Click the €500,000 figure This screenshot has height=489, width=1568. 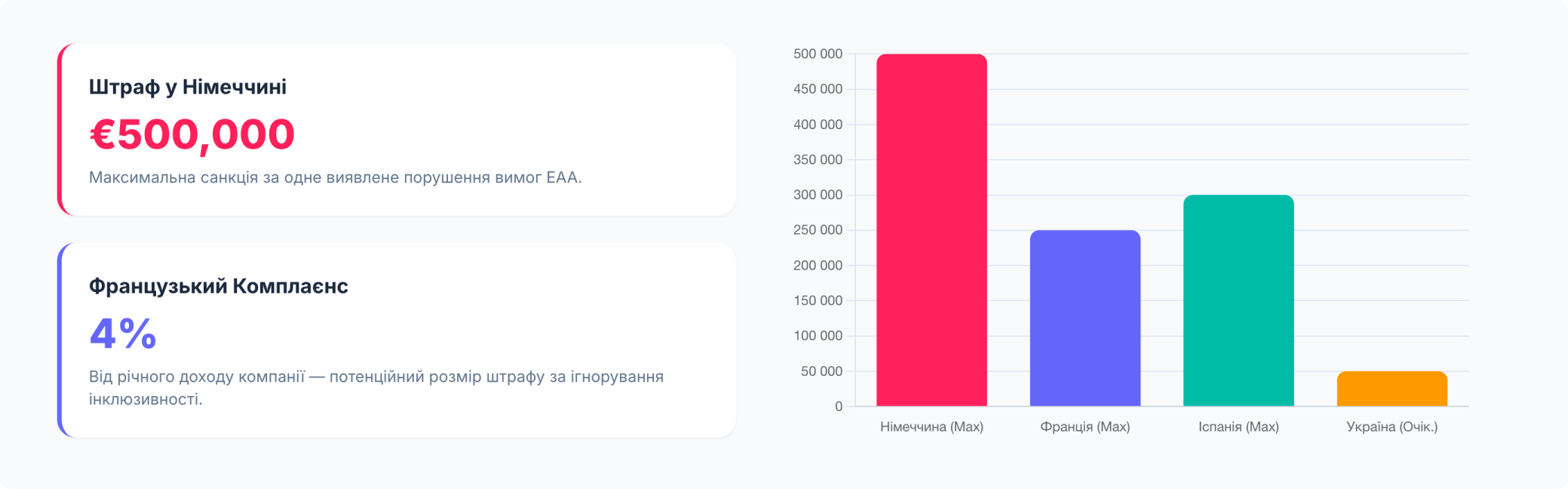click(x=192, y=134)
